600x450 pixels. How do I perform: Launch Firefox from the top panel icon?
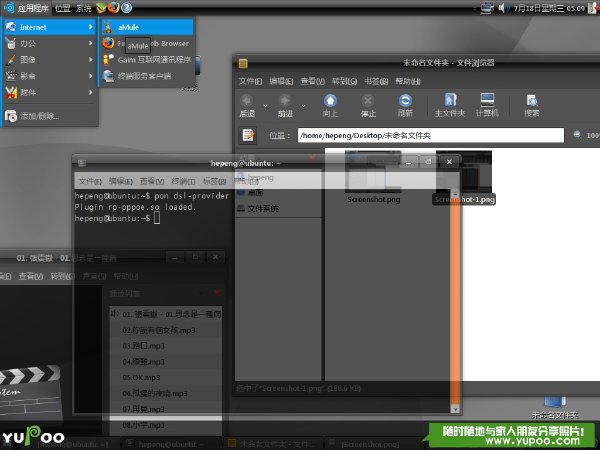point(113,8)
